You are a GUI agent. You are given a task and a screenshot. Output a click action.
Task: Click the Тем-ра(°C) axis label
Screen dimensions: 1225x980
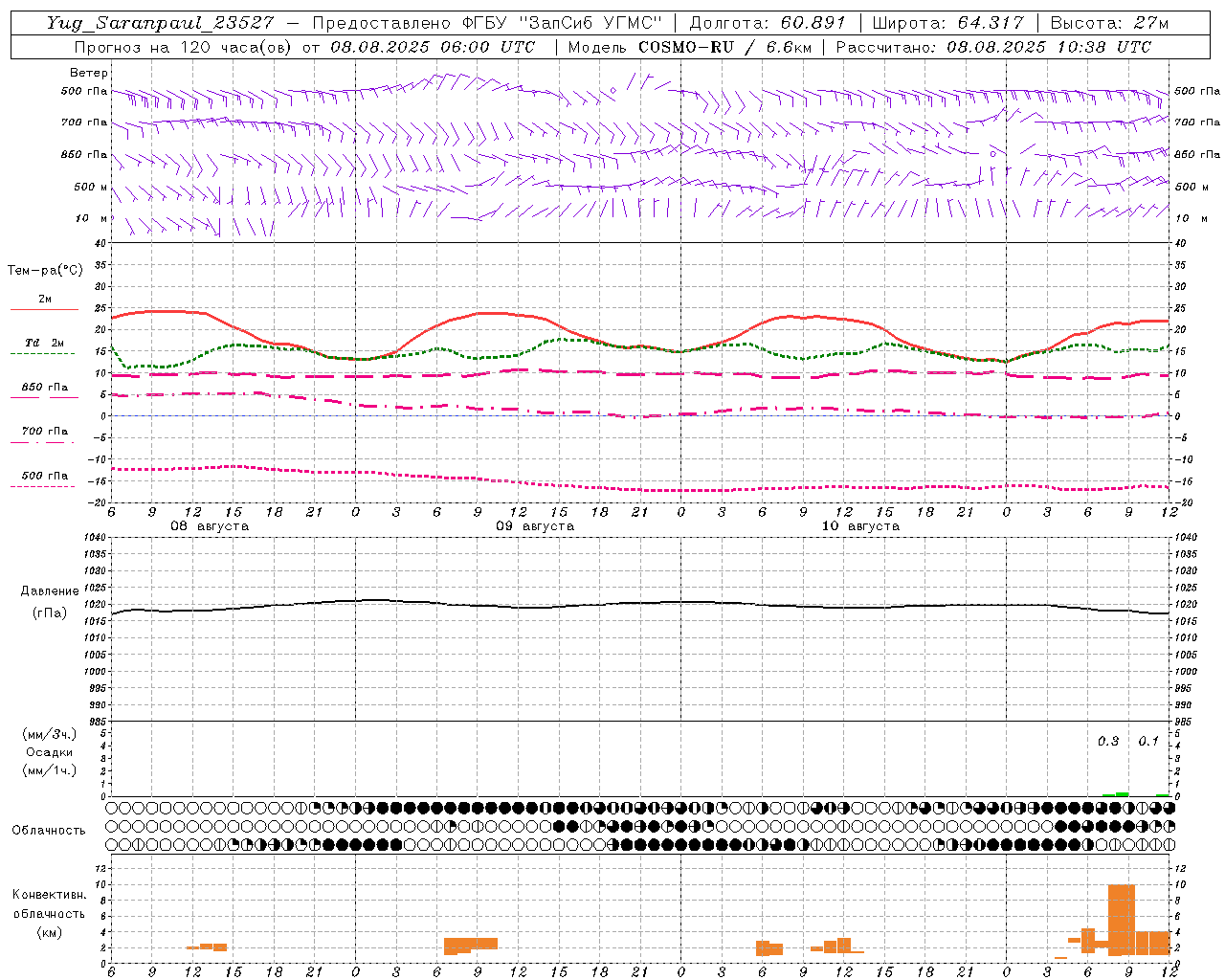45,271
